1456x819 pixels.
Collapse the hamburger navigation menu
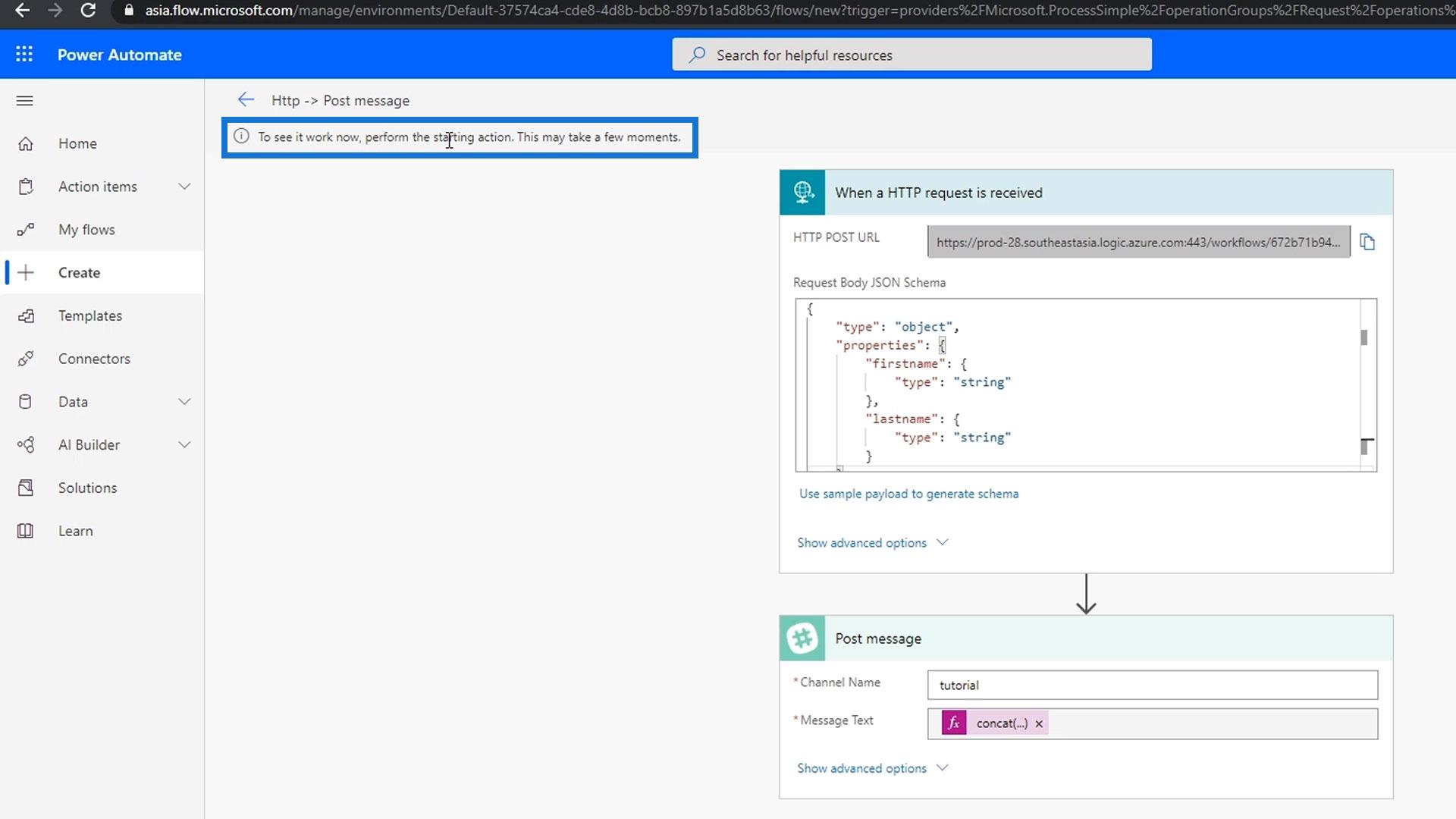click(x=24, y=101)
